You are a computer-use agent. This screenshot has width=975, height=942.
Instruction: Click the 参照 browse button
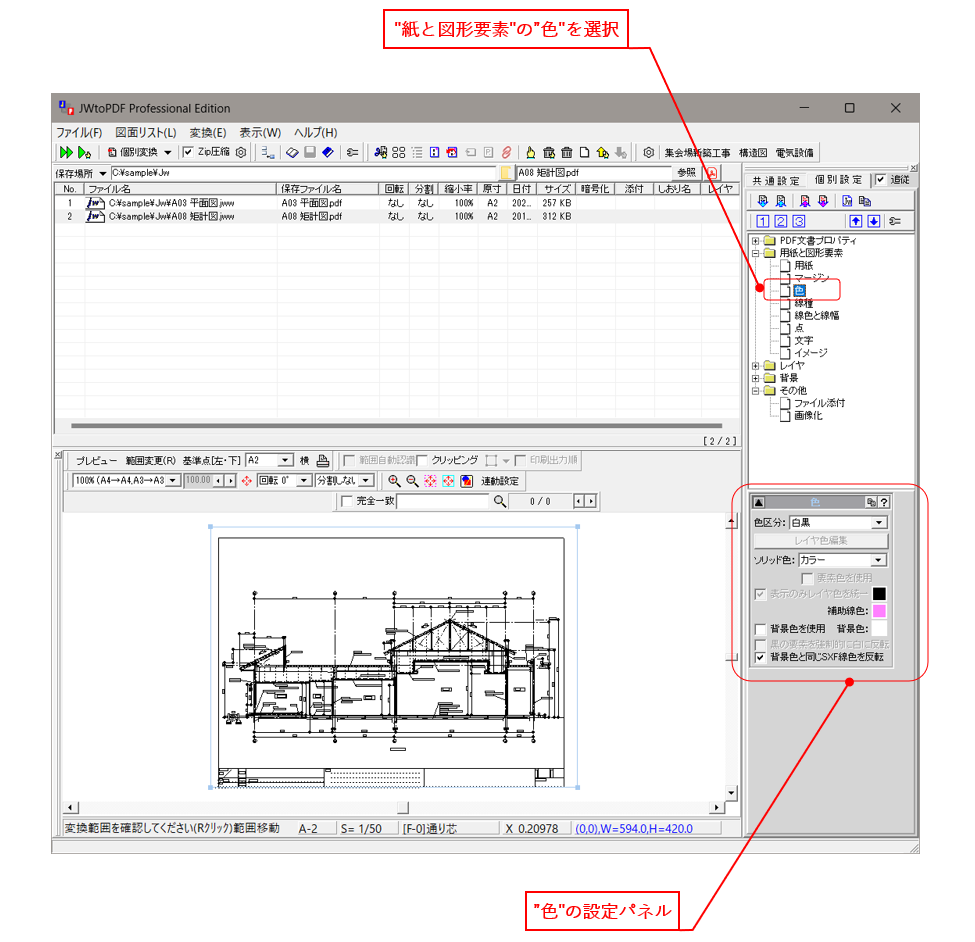[686, 173]
